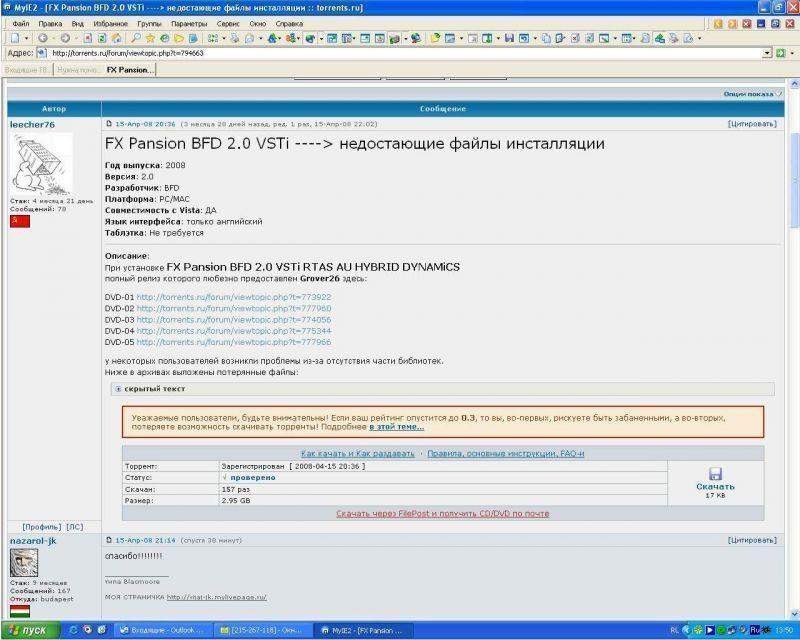
Task: Click the yellow folder toolbar icon
Action: tap(179, 38)
